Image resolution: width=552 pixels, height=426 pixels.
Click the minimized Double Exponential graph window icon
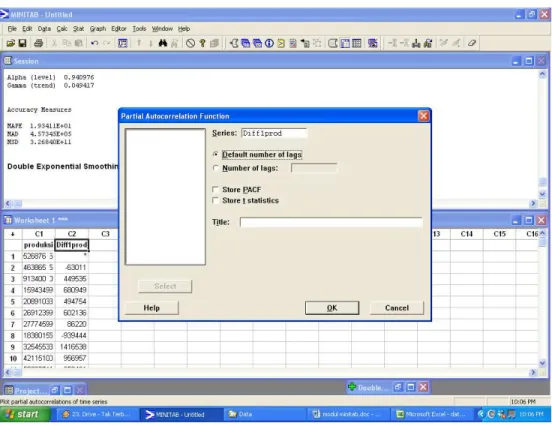pyautogui.click(x=352, y=387)
